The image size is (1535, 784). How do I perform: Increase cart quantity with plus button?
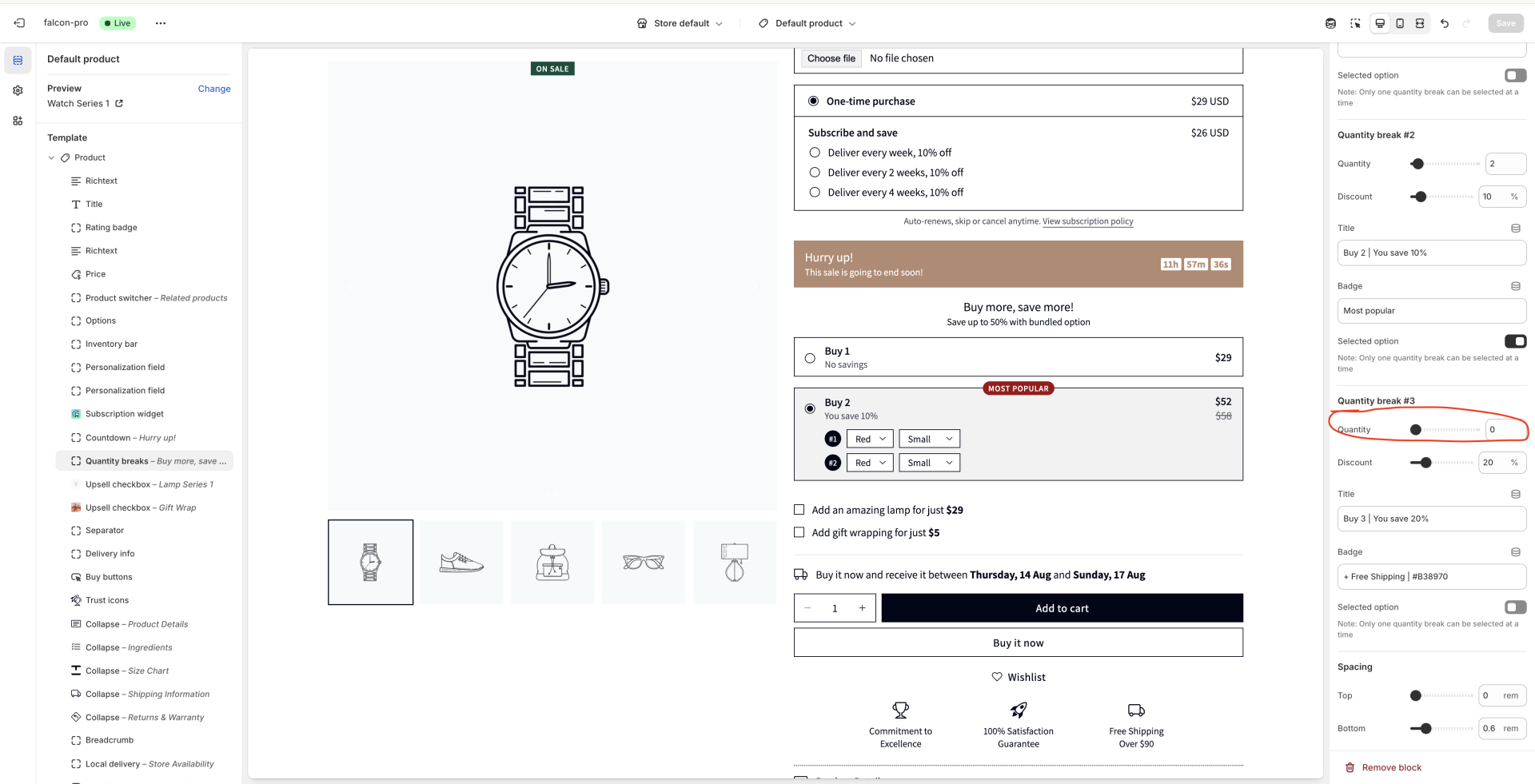(862, 608)
